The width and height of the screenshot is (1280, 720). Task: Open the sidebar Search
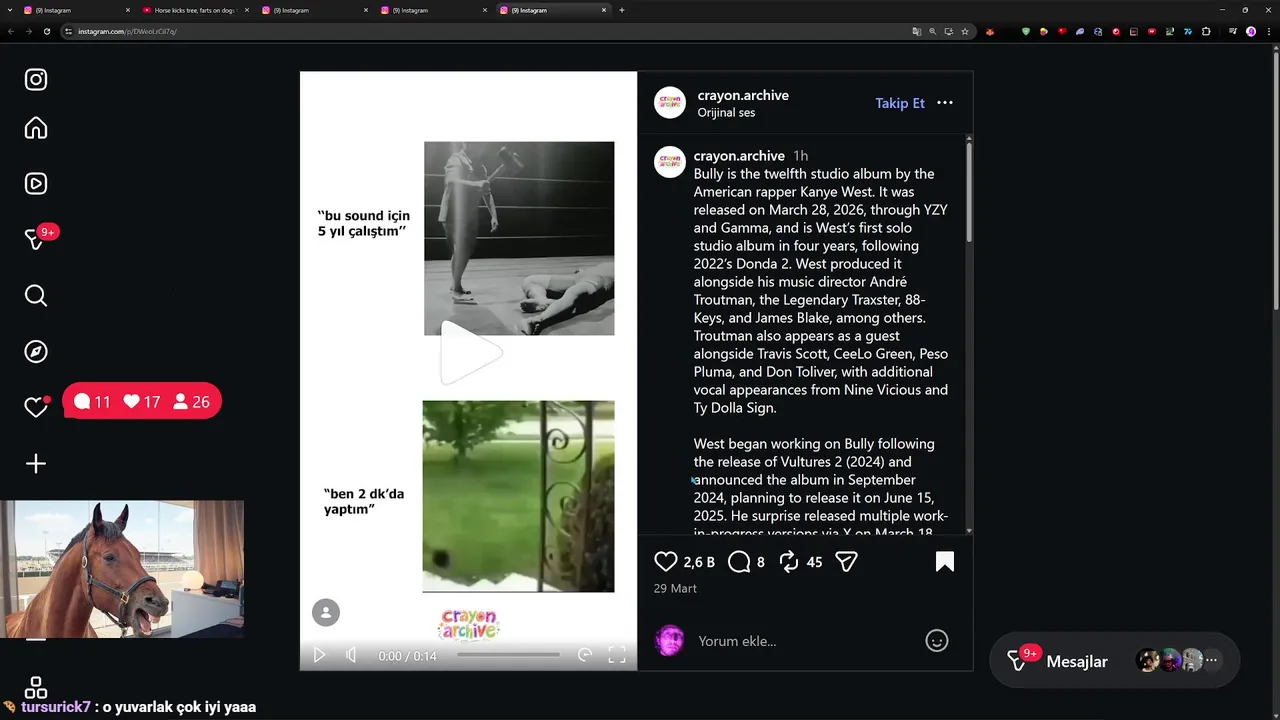tap(36, 296)
